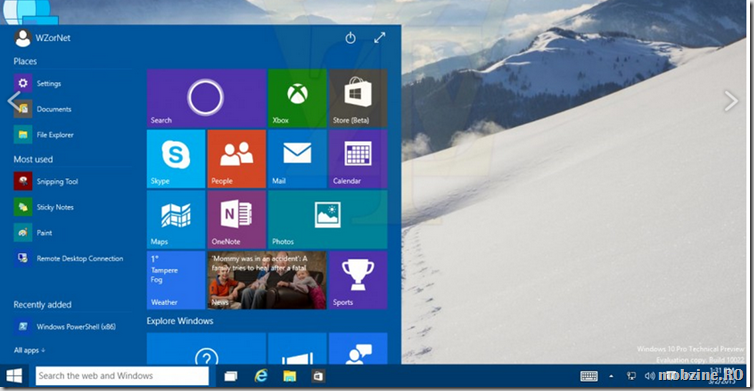This screenshot has height=391, width=754.
Task: Show hidden system tray icons
Action: [x=611, y=376]
